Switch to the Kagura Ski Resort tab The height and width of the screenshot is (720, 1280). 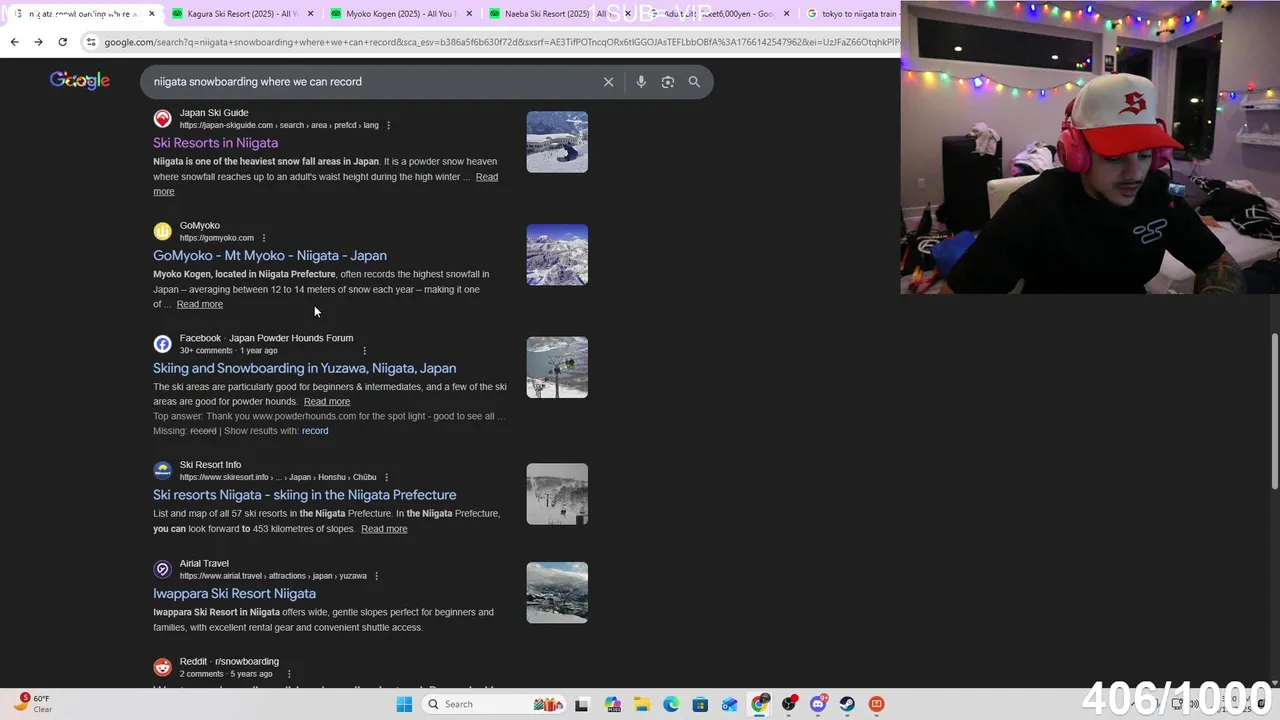point(240,14)
